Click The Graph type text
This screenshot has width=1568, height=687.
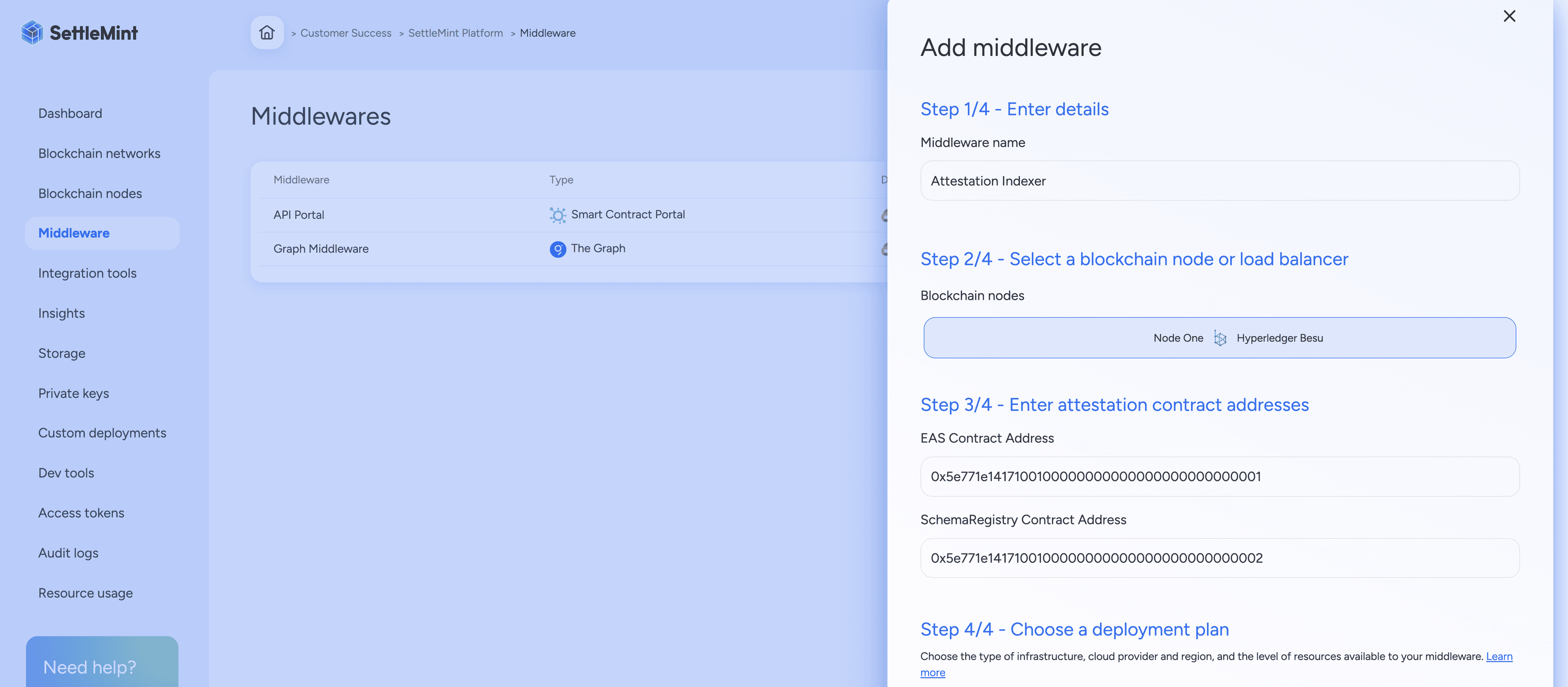pyautogui.click(x=598, y=248)
